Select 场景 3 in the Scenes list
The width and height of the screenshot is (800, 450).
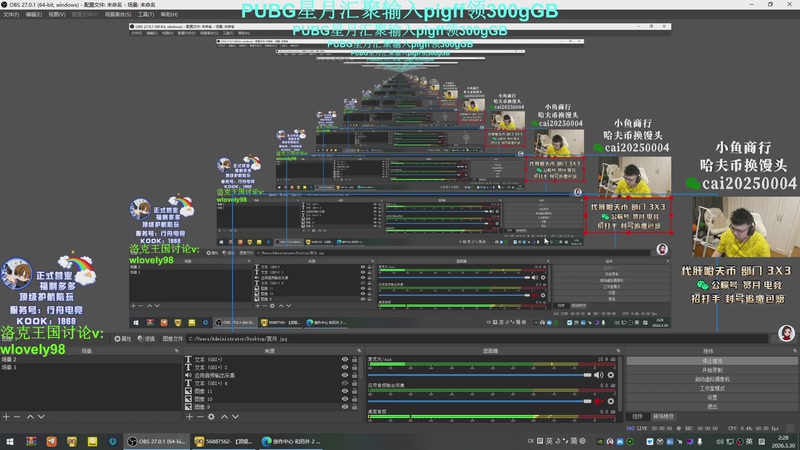91,367
